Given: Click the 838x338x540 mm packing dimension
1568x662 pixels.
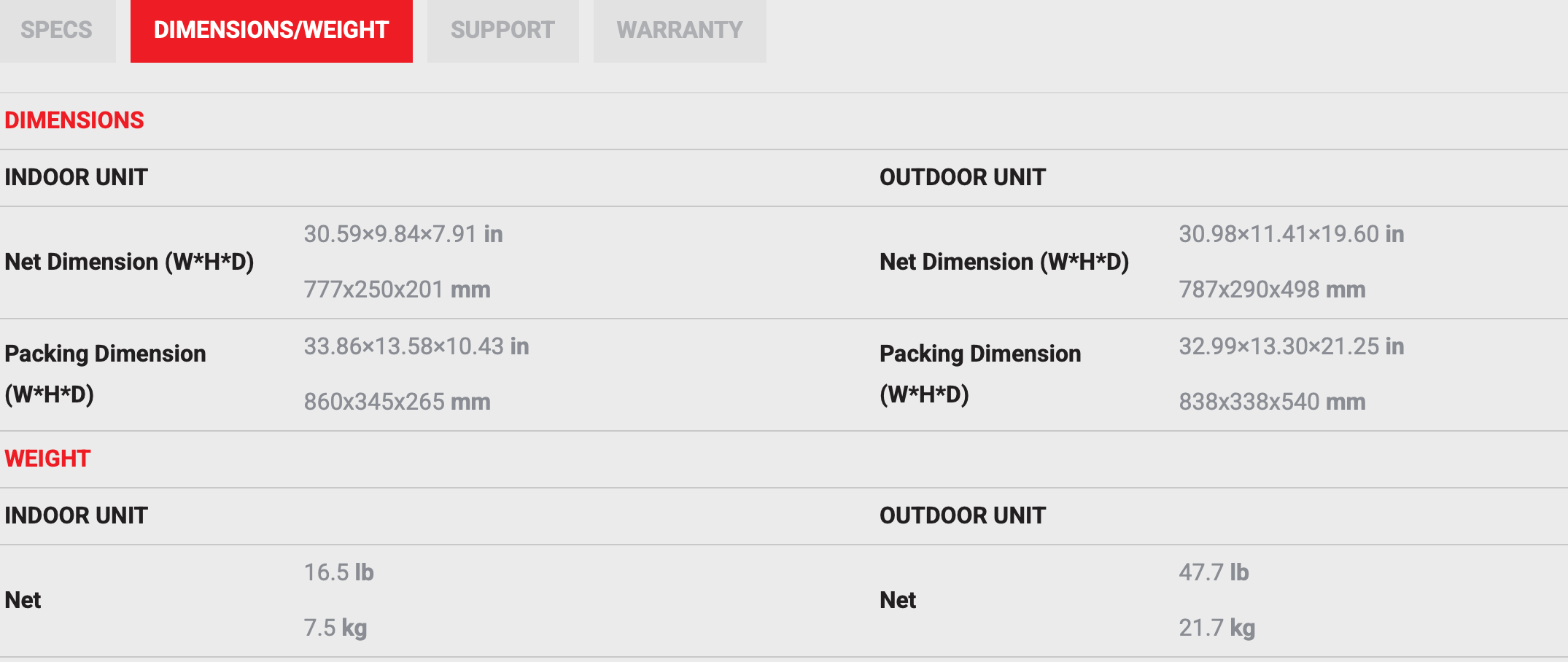Looking at the screenshot, I should pyautogui.click(x=1272, y=402).
